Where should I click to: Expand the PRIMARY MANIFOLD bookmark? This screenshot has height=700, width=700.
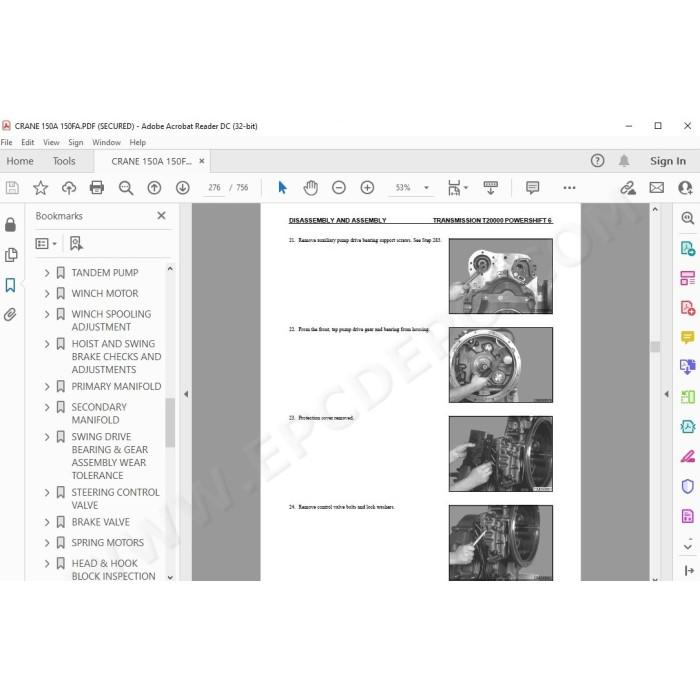(x=47, y=386)
